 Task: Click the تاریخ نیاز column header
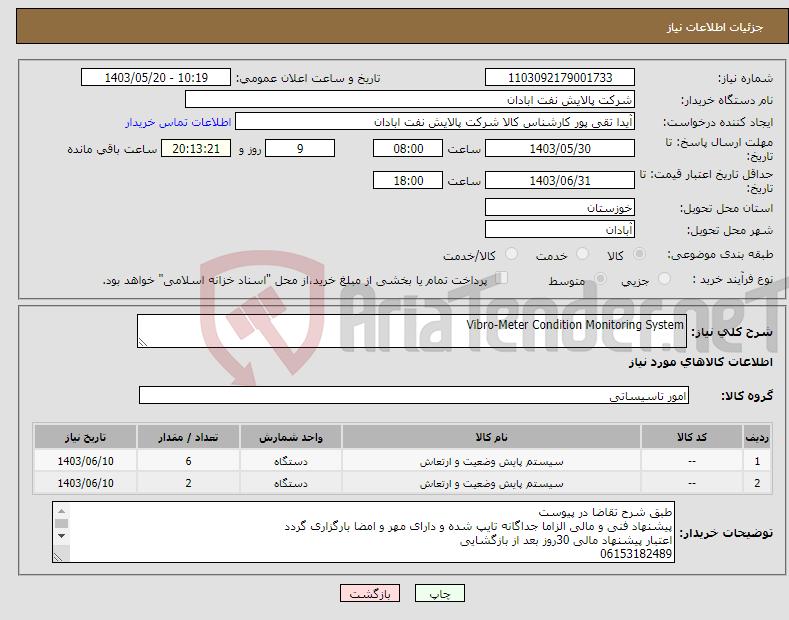coord(86,437)
